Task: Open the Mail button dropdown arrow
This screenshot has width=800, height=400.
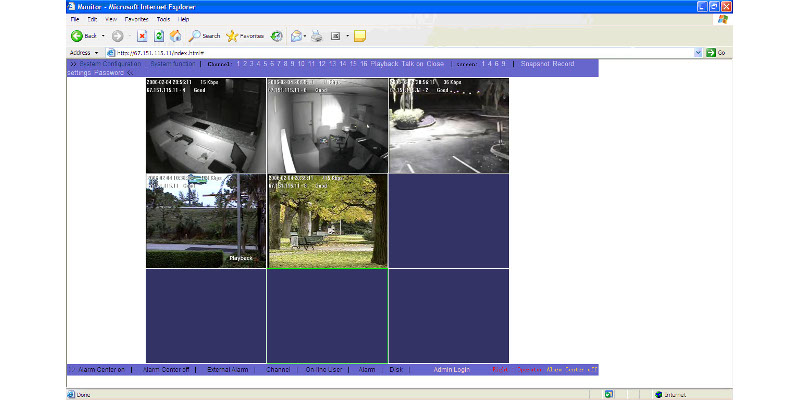Action: click(x=305, y=36)
